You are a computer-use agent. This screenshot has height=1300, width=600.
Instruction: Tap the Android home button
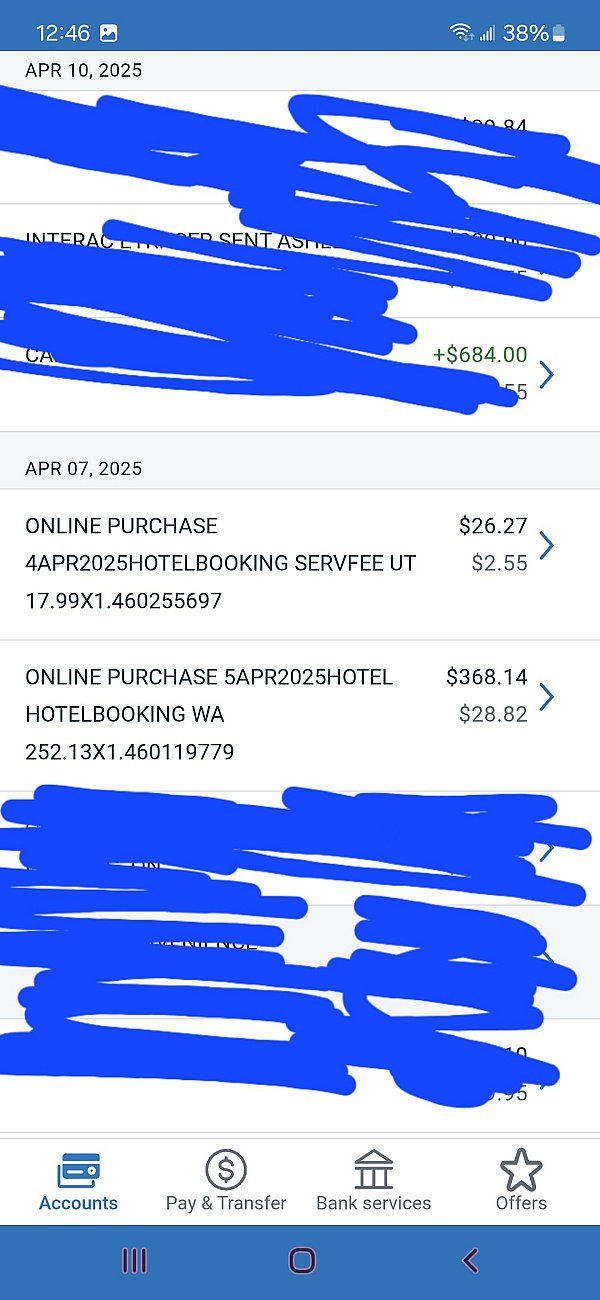[x=301, y=1260]
